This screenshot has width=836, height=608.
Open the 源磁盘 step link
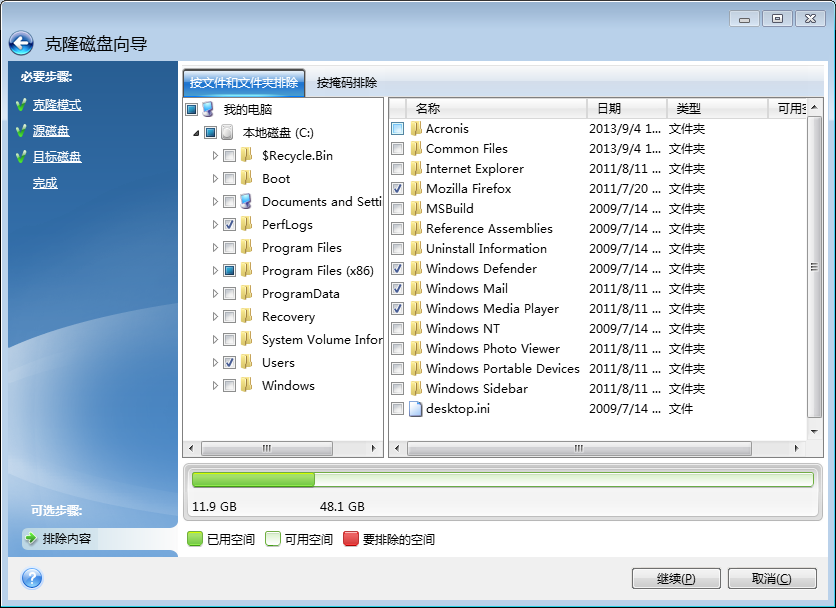[51, 131]
